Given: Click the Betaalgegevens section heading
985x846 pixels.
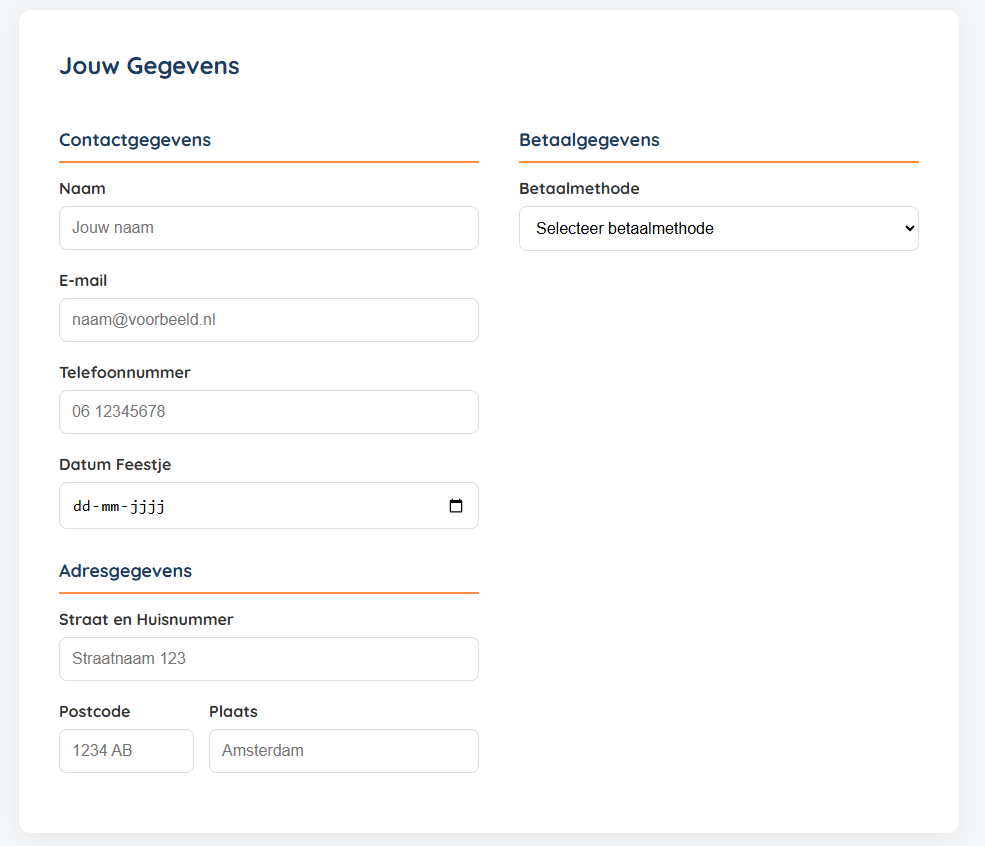Looking at the screenshot, I should click(589, 140).
